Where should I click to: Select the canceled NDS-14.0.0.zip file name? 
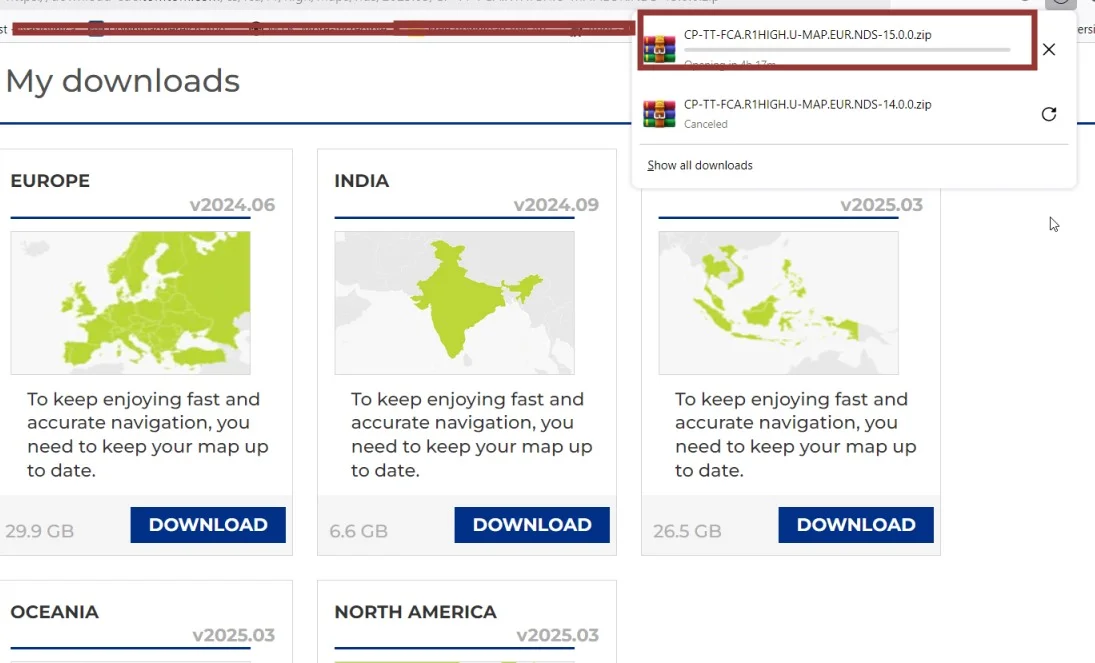click(x=808, y=104)
